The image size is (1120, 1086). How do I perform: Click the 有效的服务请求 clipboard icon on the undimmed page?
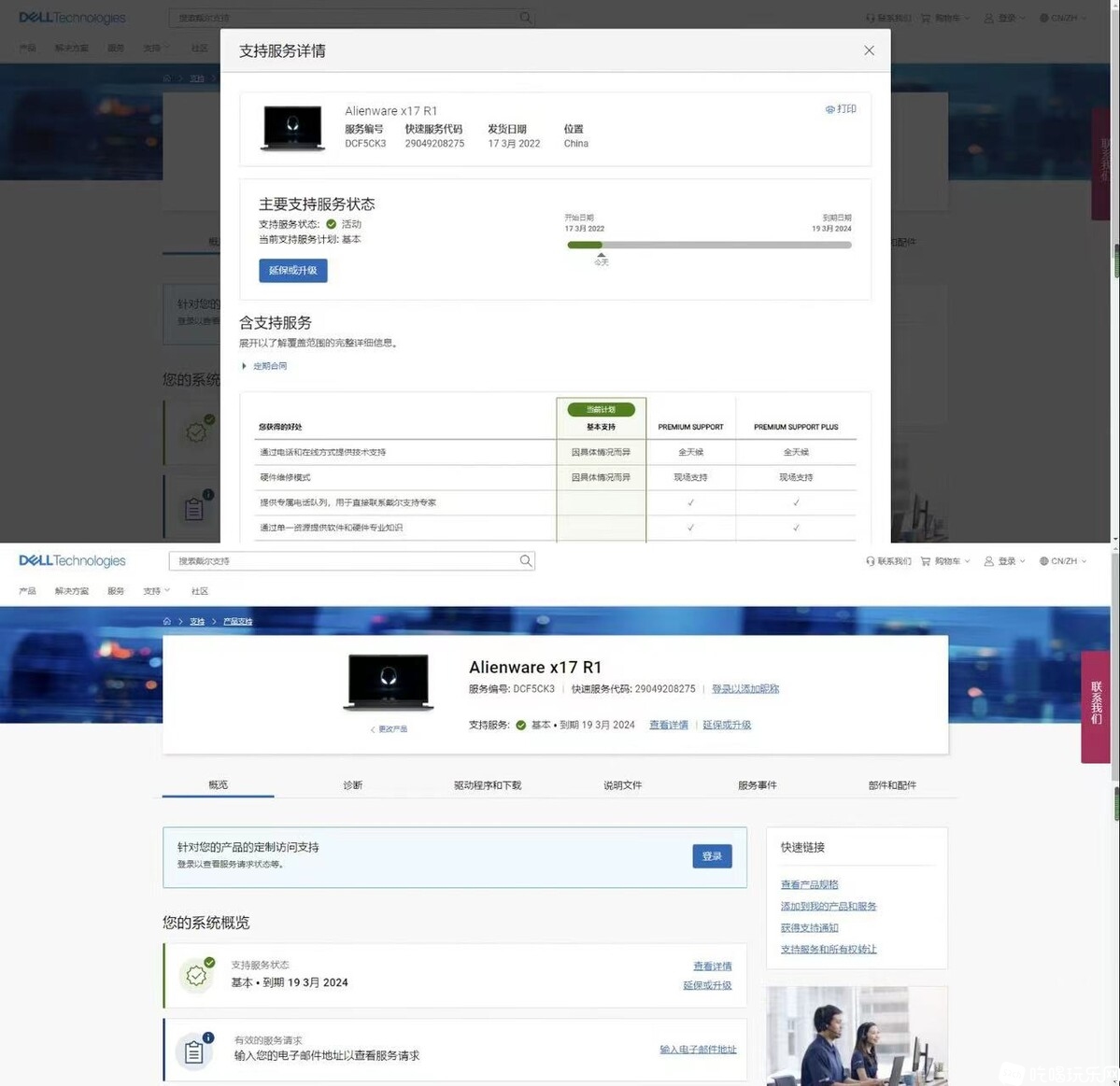click(195, 1051)
